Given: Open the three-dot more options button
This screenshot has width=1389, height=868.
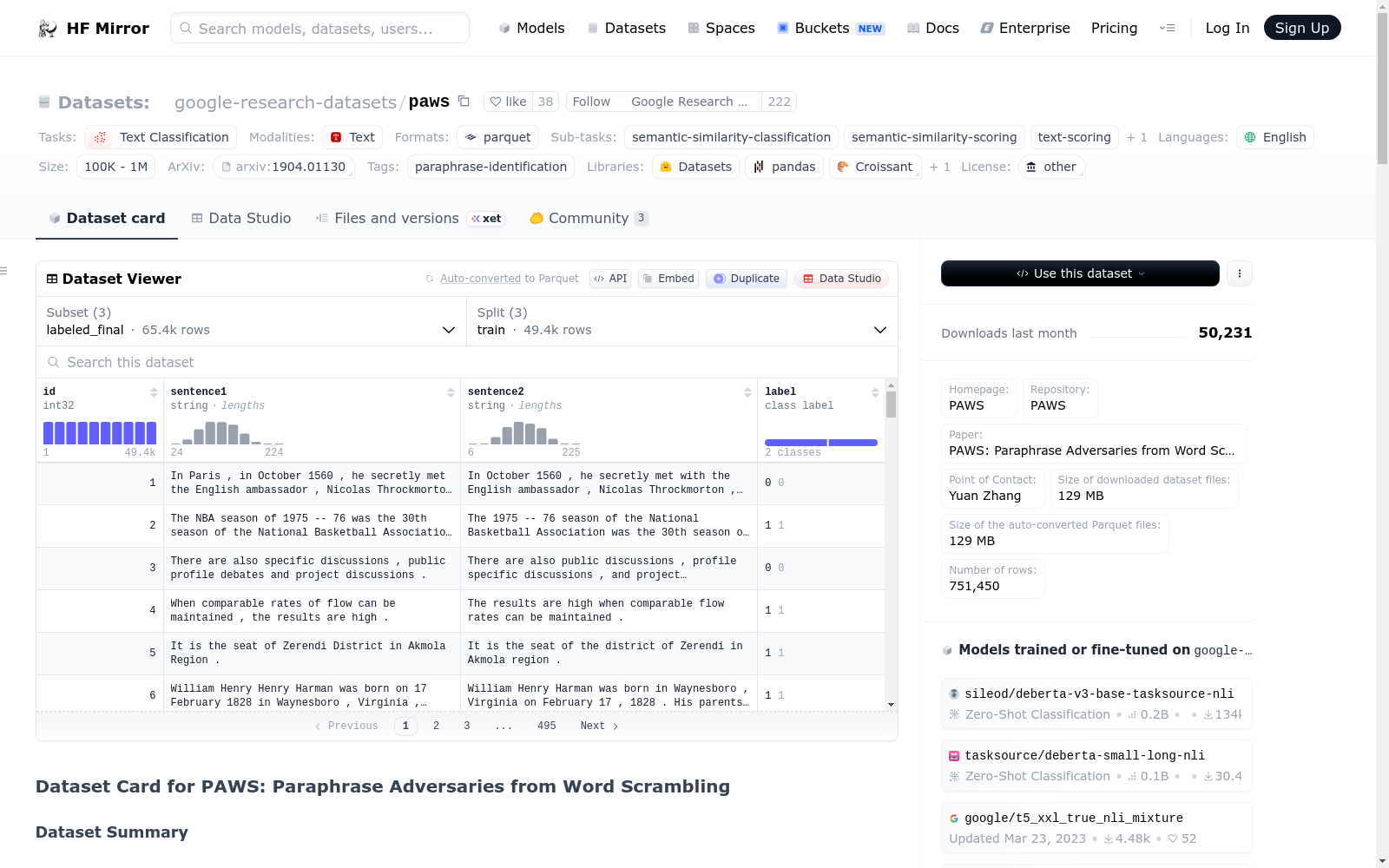Looking at the screenshot, I should (1239, 273).
